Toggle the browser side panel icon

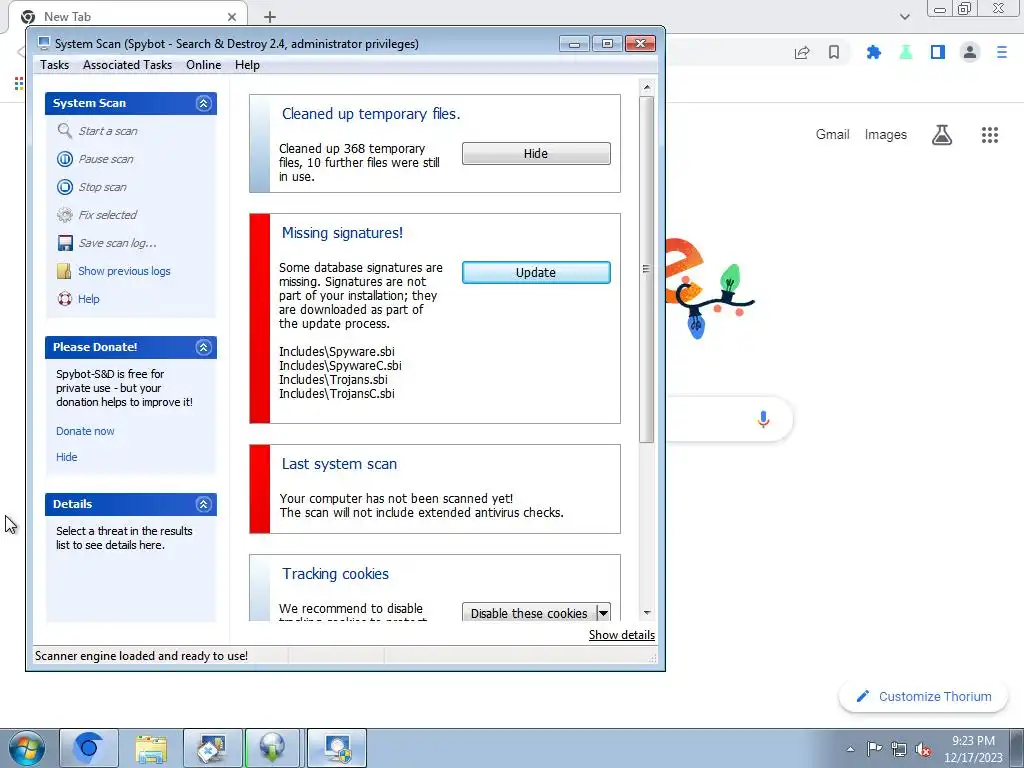(938, 52)
